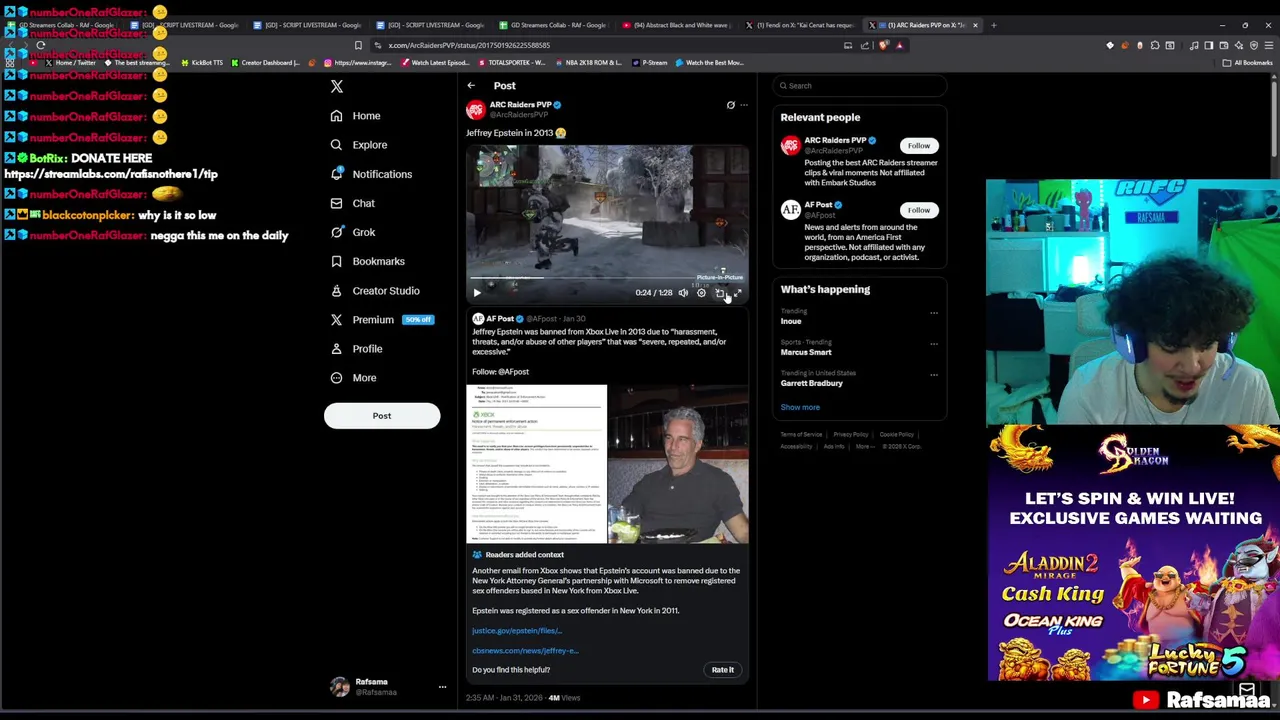1280x720 pixels.
Task: Open KickBot TTS bookmark
Action: coord(202,63)
